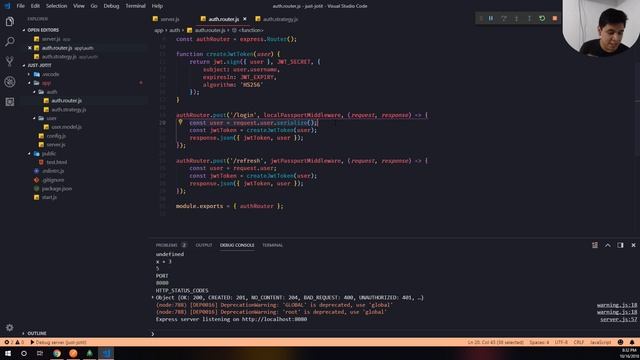The width and height of the screenshot is (640, 360).
Task: Change indentation via Spaces: 4
Action: pyautogui.click(x=539, y=342)
